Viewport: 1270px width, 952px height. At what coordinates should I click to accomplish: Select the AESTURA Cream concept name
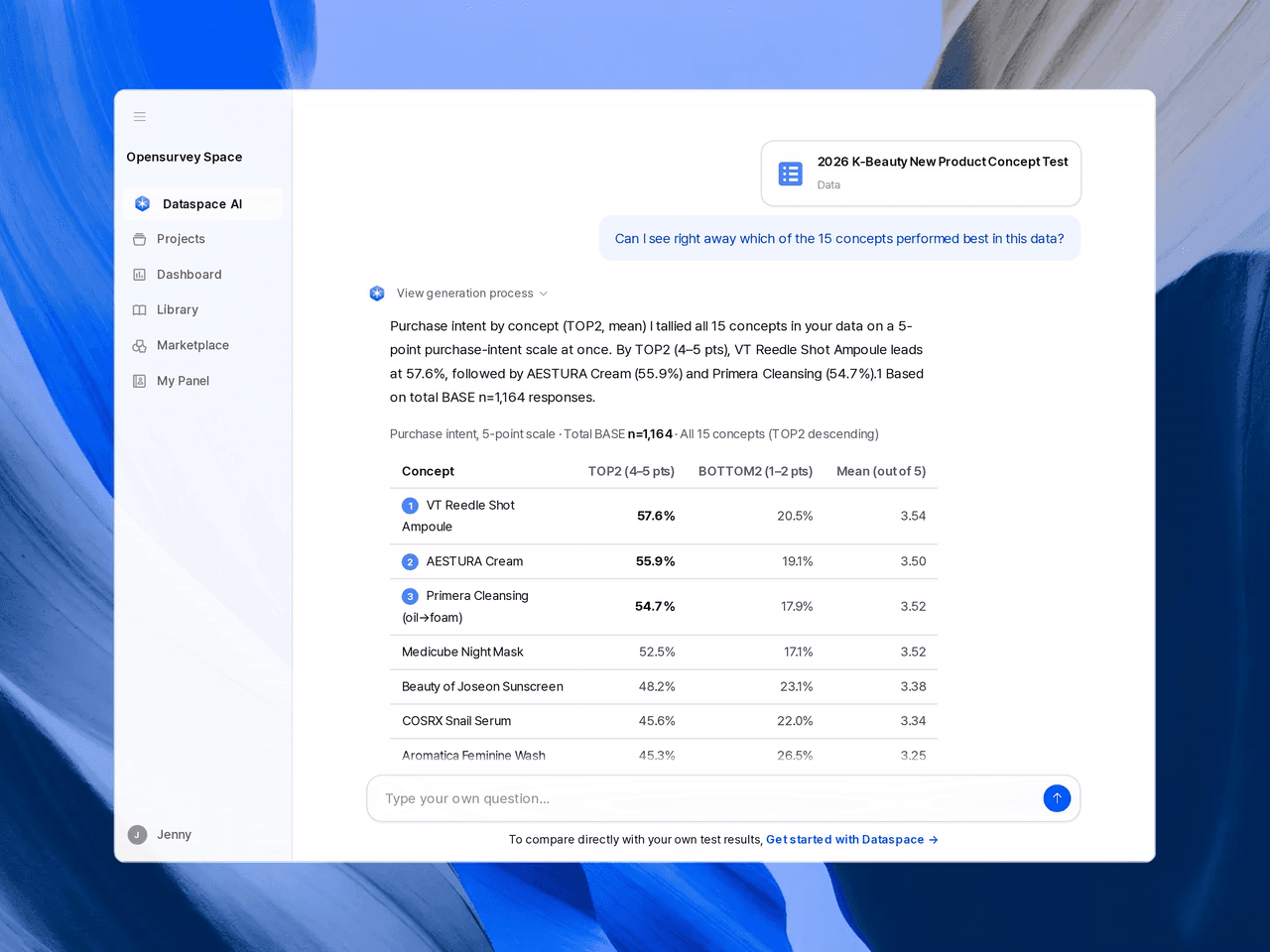474,561
